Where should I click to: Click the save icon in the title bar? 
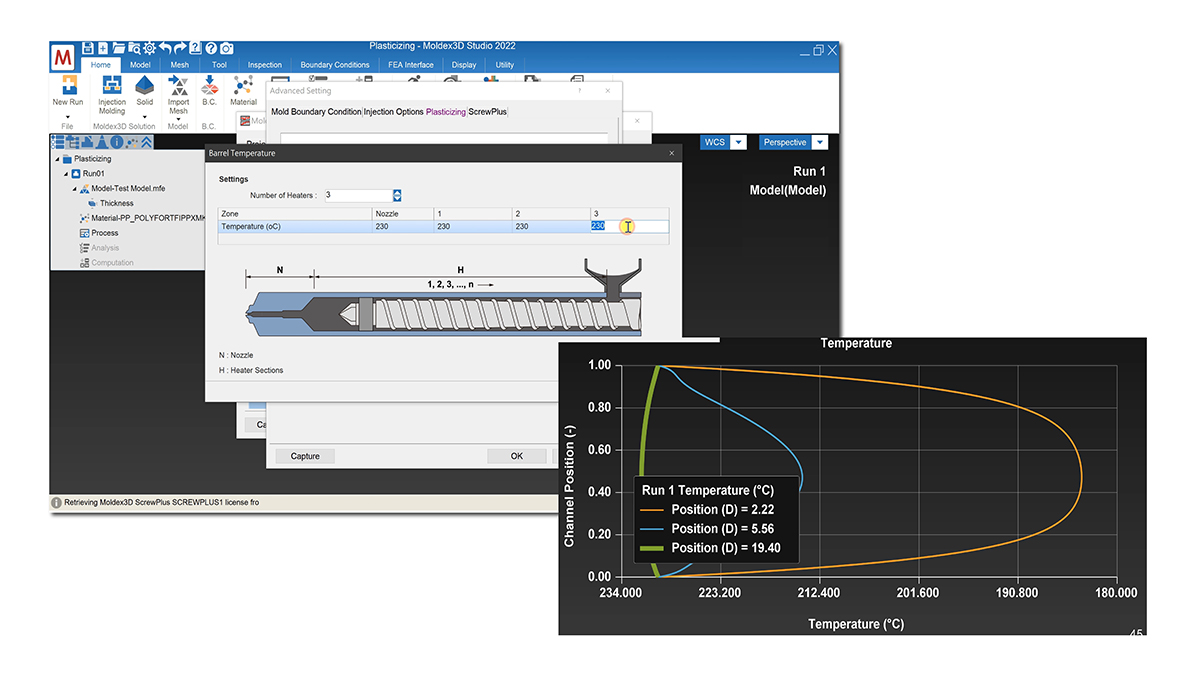point(88,48)
